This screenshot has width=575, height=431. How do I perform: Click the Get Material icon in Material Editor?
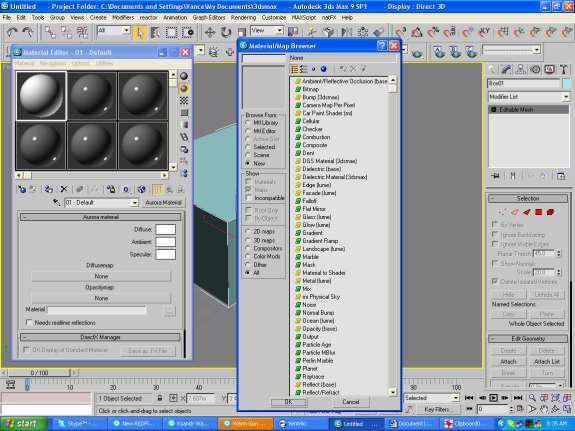22,189
